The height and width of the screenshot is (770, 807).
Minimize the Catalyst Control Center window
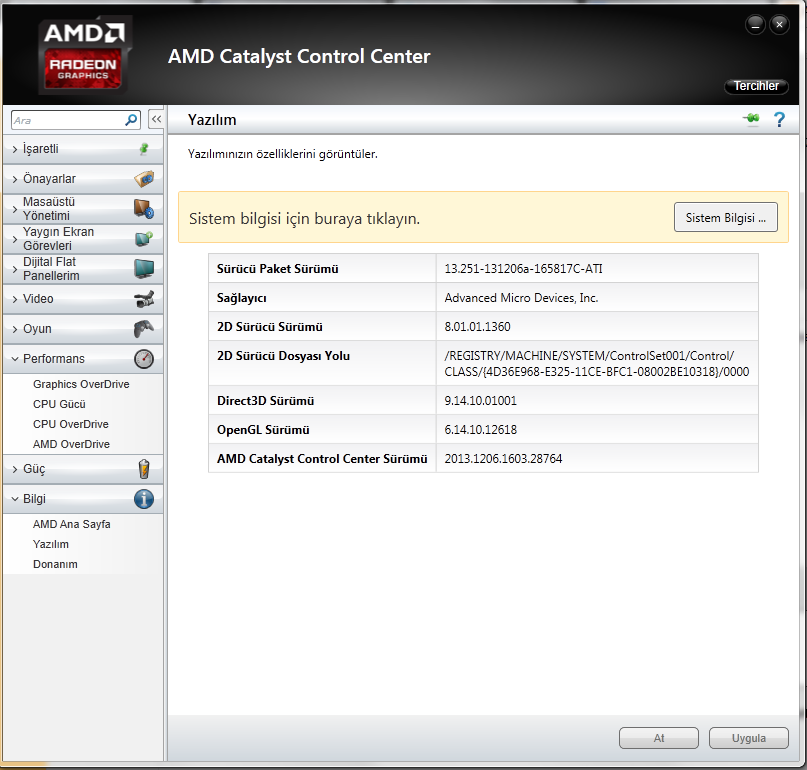[755, 24]
